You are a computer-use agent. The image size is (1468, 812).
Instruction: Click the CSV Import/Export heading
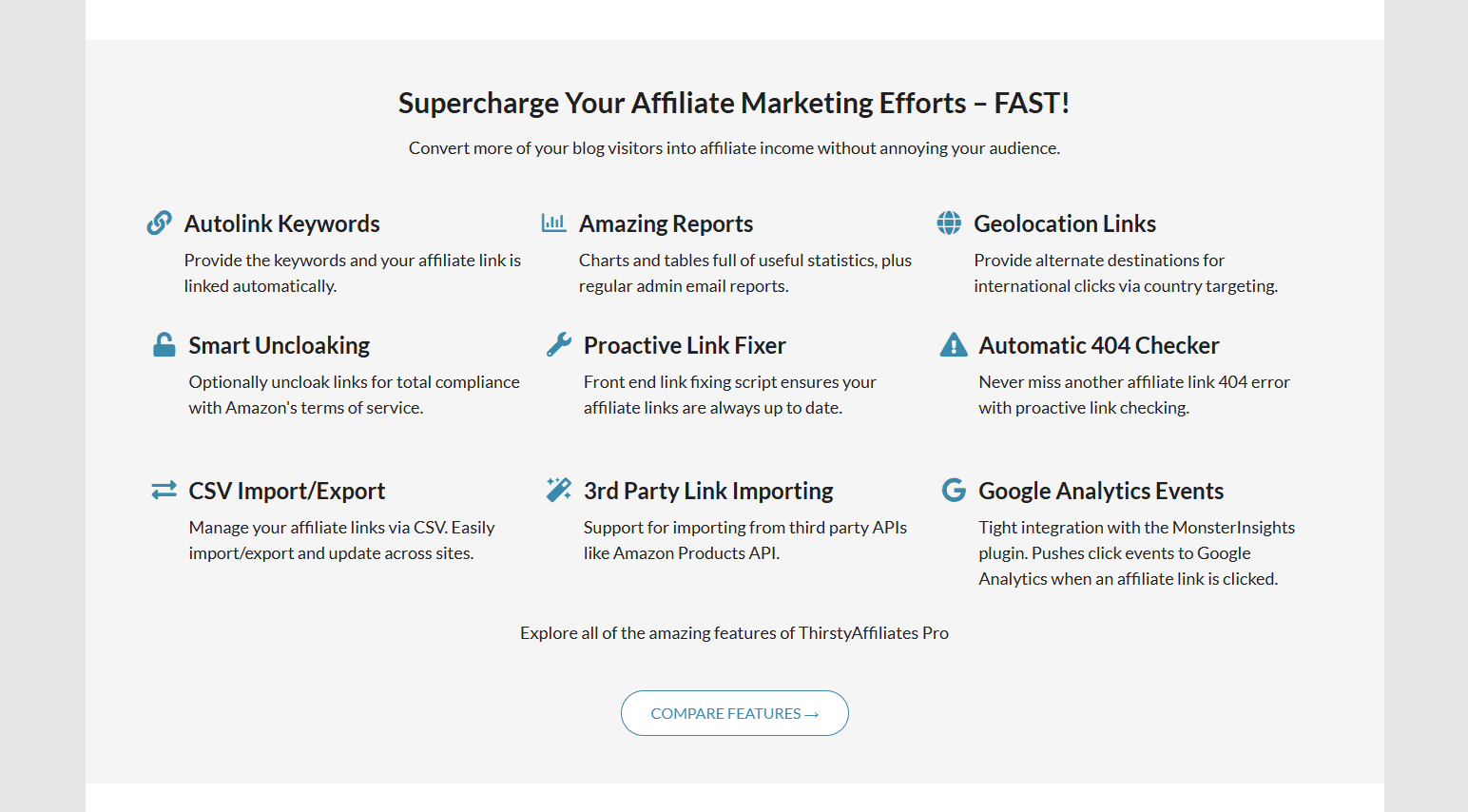tap(287, 492)
